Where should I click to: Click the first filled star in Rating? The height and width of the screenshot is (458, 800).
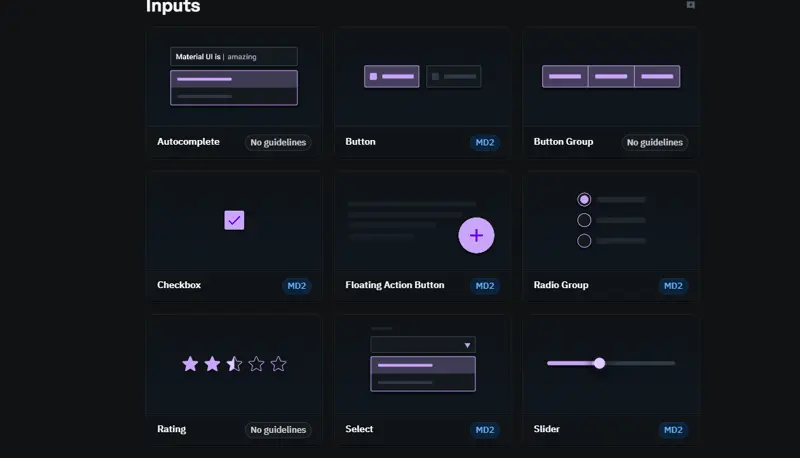[x=190, y=364]
